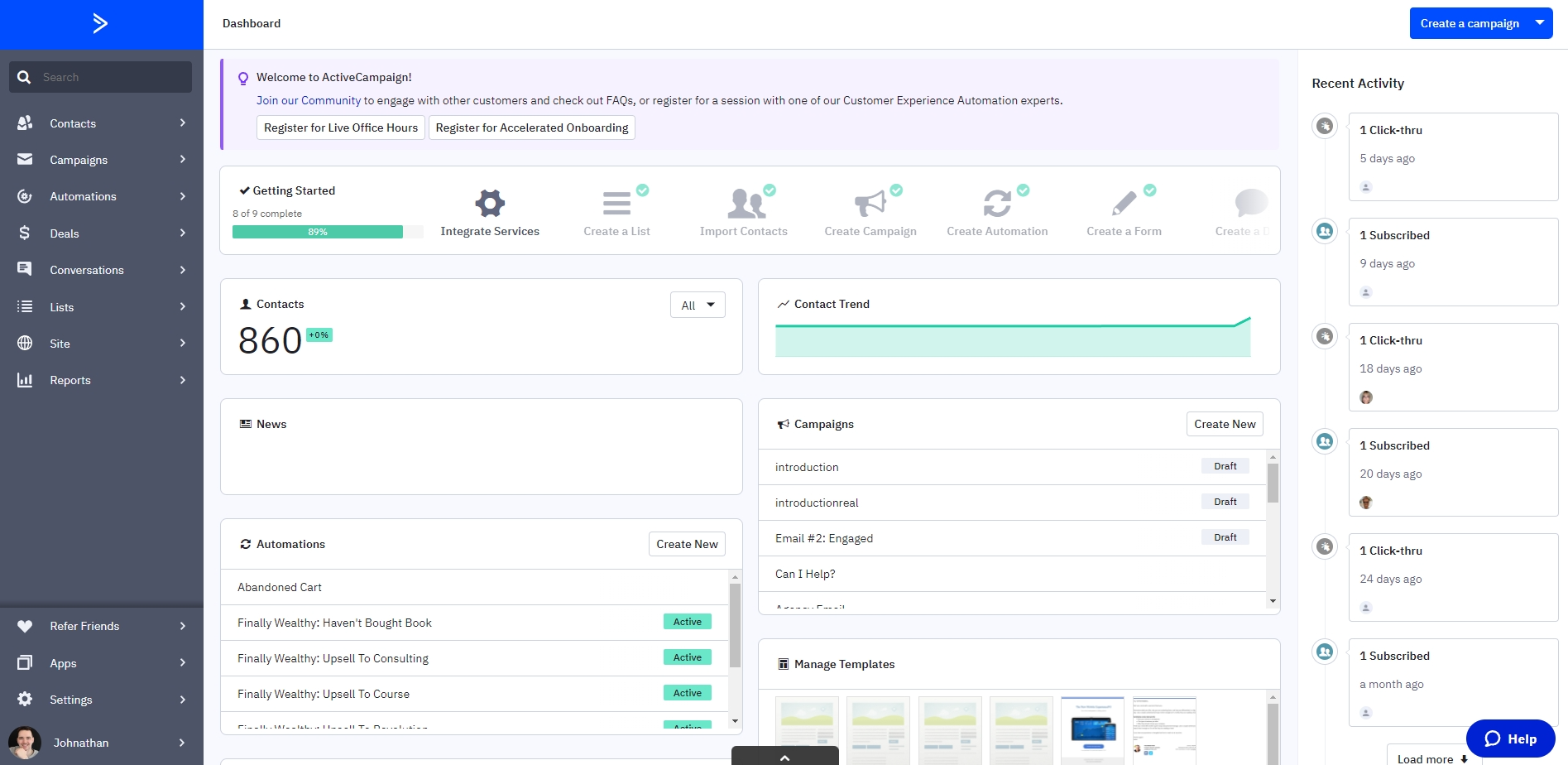Open the first template thumbnail
1568x765 pixels.
[x=807, y=730]
